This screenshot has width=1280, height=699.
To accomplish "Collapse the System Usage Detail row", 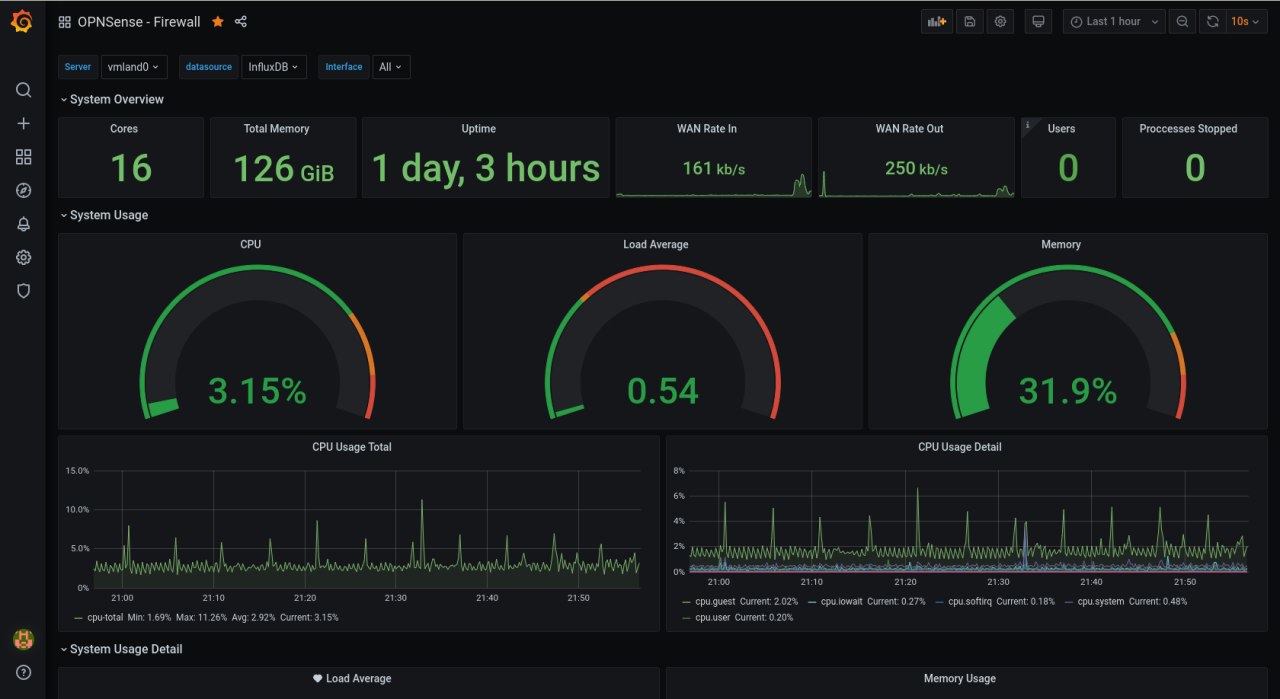I will (x=120, y=649).
